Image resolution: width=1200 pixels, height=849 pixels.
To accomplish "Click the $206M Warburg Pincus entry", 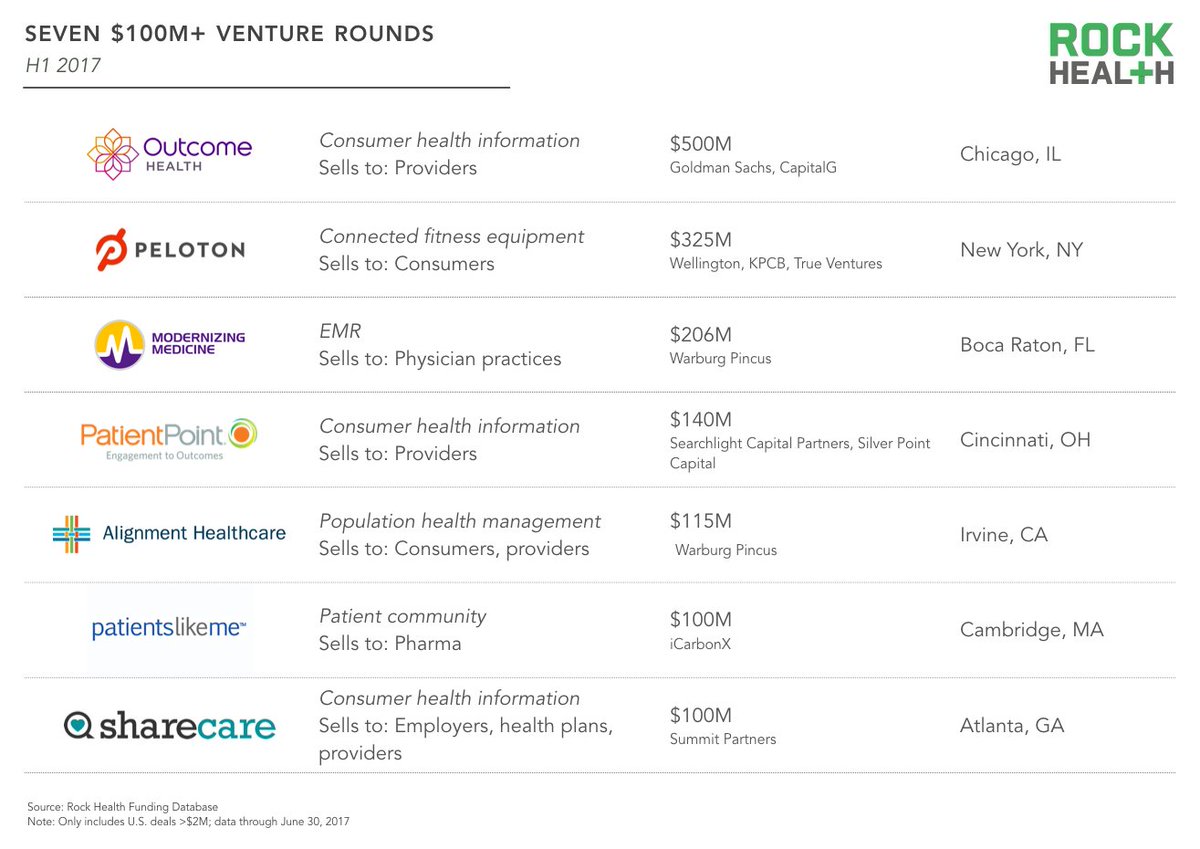I will click(x=721, y=345).
